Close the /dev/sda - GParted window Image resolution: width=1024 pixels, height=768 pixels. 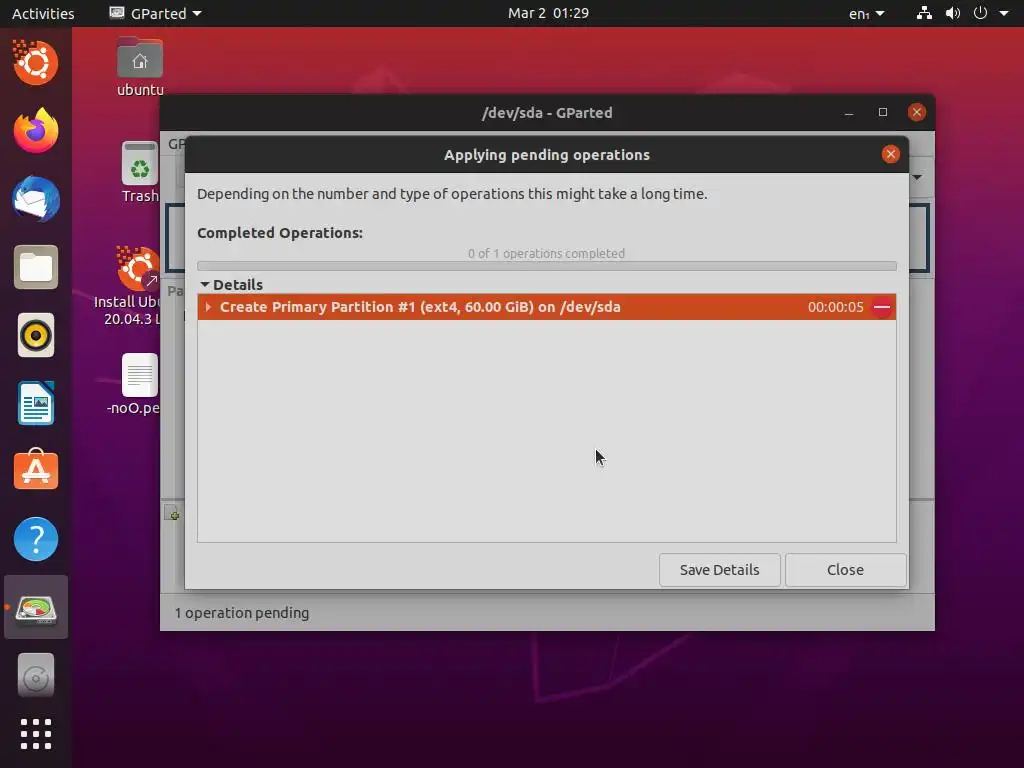tap(916, 112)
